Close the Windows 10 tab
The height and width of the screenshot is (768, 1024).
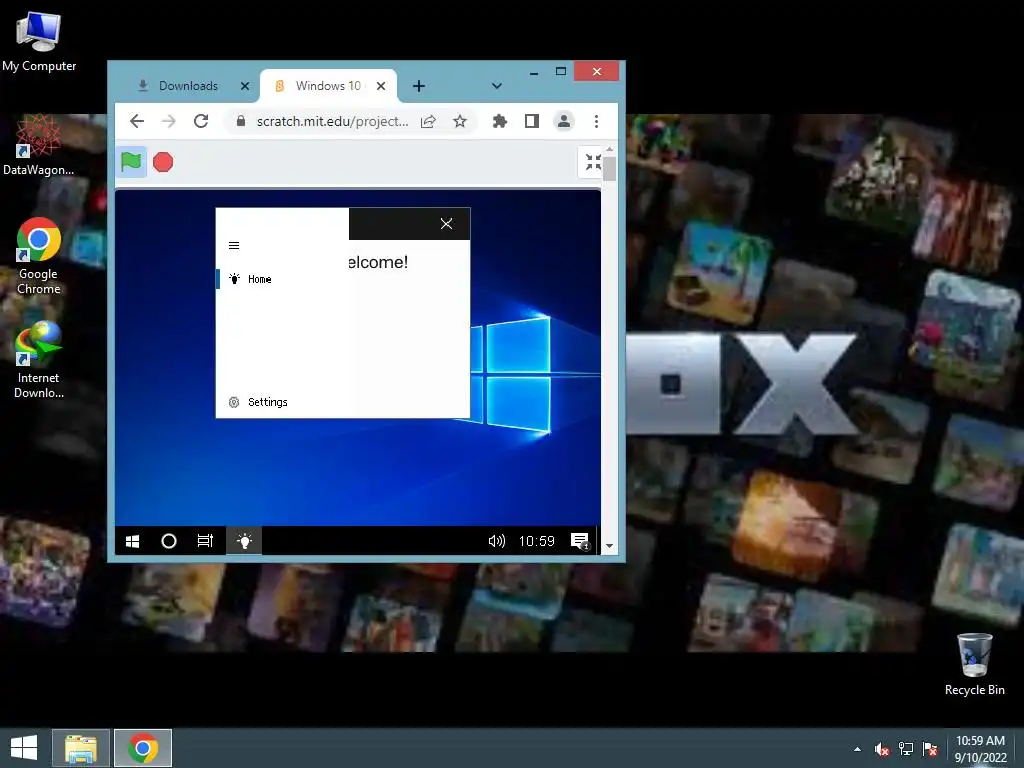point(381,86)
